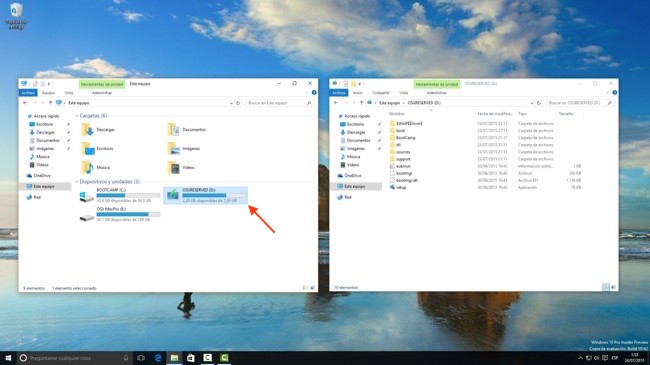650x365 pixels.
Task: Open the Windows Start menu
Action: coord(8,358)
